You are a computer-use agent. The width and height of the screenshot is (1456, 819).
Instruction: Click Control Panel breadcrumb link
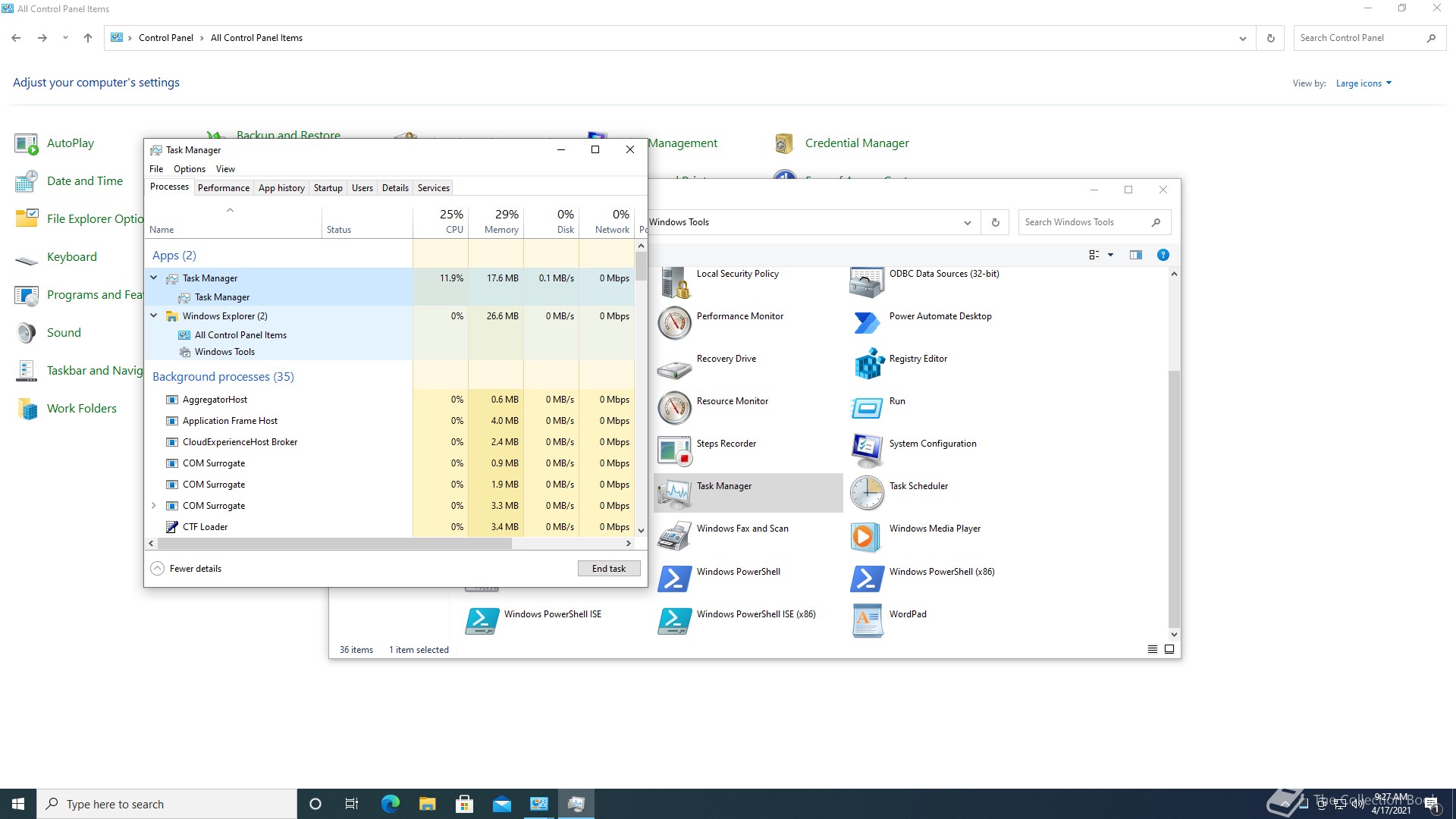(166, 38)
